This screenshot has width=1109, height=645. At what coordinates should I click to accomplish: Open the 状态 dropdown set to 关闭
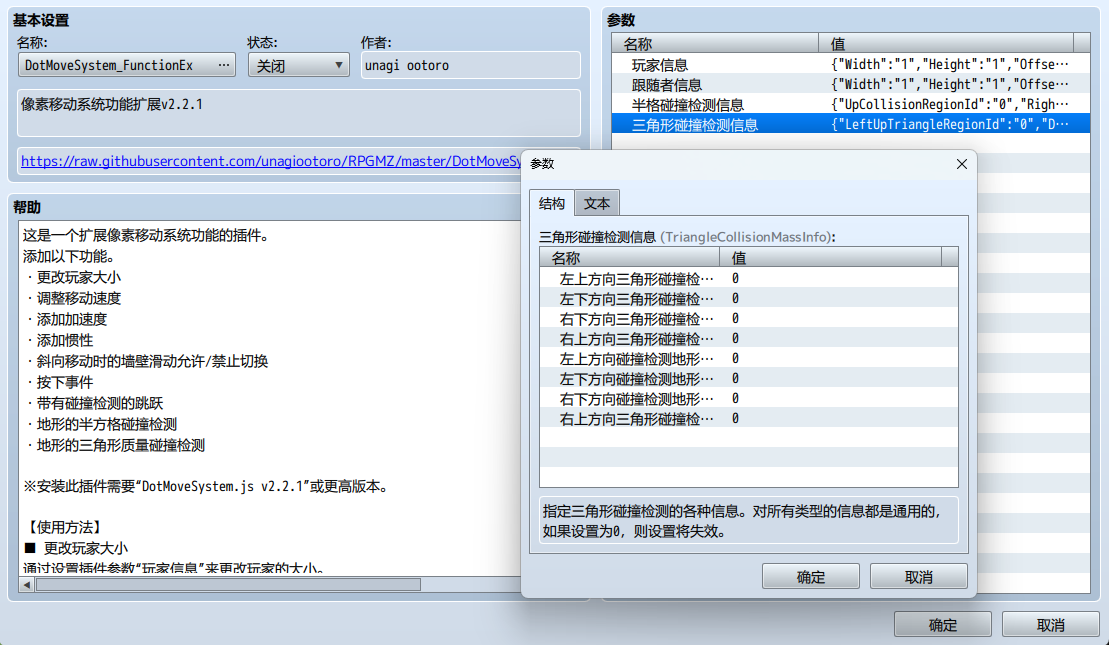298,65
